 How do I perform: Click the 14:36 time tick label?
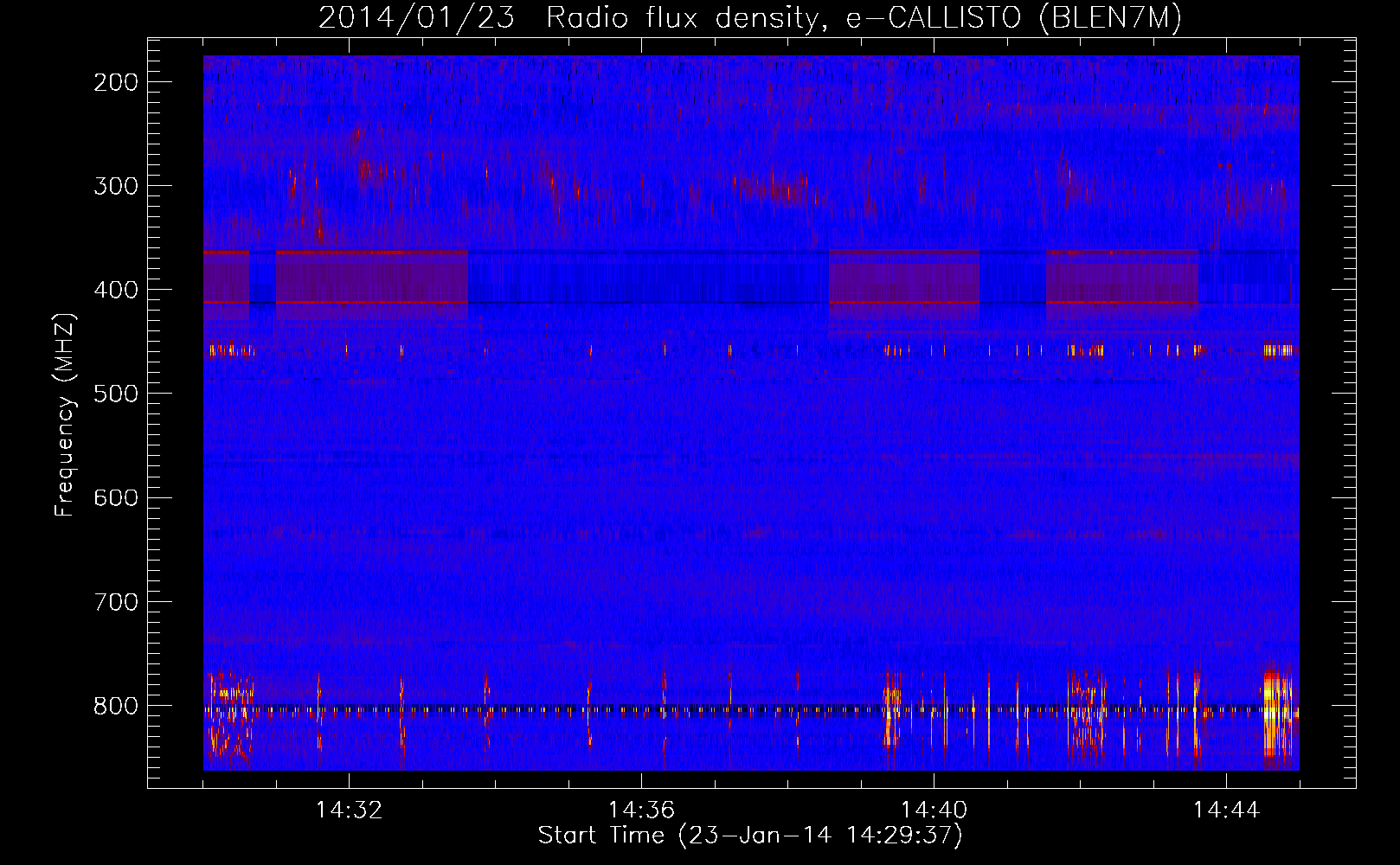click(641, 811)
